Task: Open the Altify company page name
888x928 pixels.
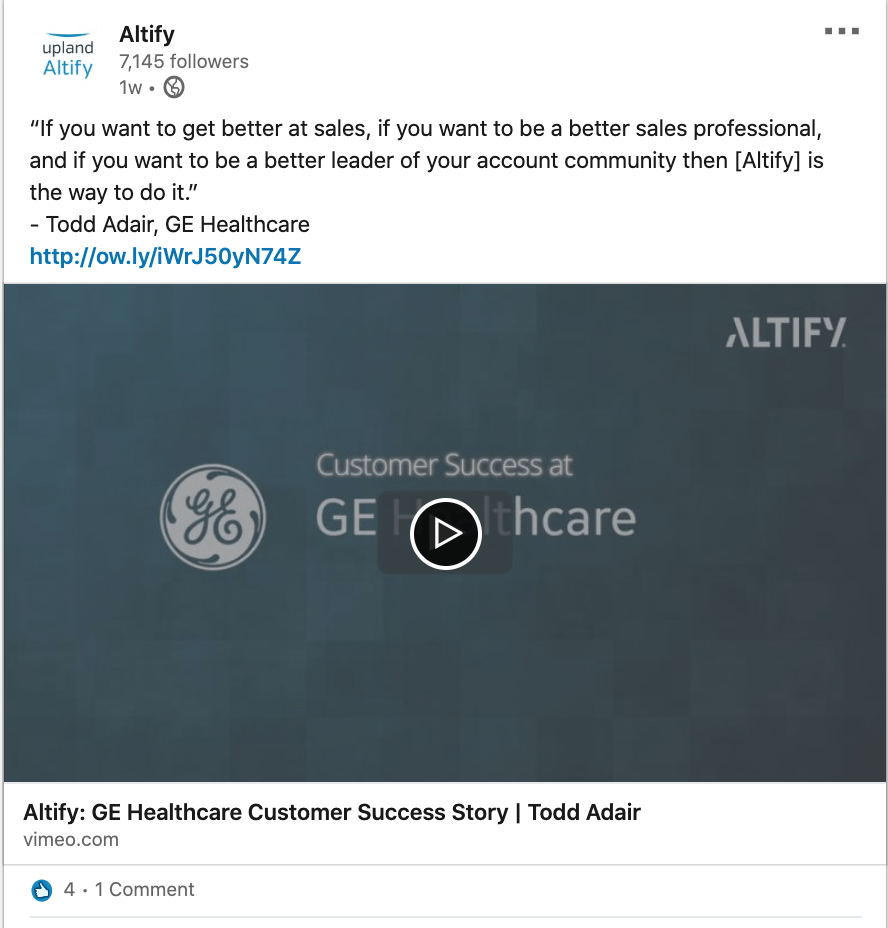Action: click(147, 35)
